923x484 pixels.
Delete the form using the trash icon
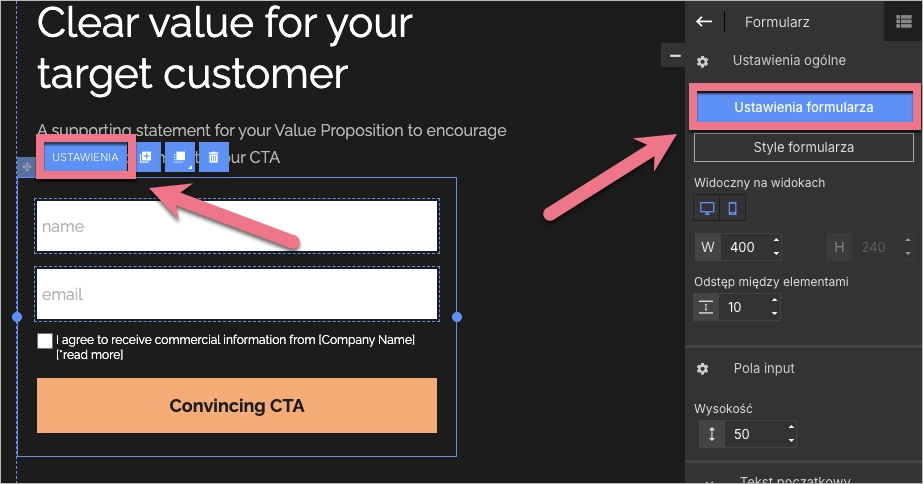click(214, 157)
